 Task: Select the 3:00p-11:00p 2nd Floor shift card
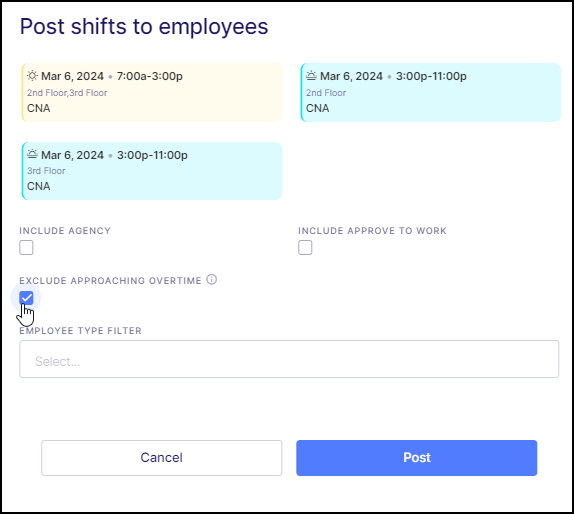(x=430, y=92)
